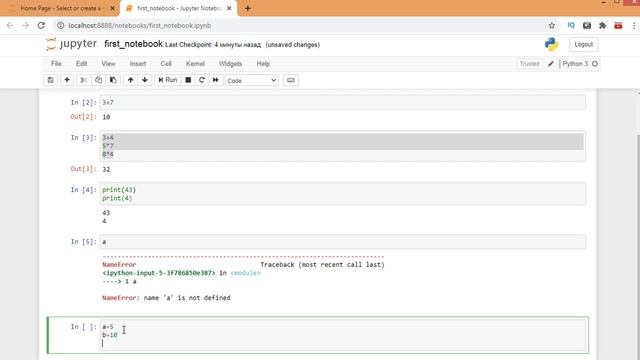This screenshot has width=640, height=360.
Task: Open the Widgets menu
Action: click(230, 64)
